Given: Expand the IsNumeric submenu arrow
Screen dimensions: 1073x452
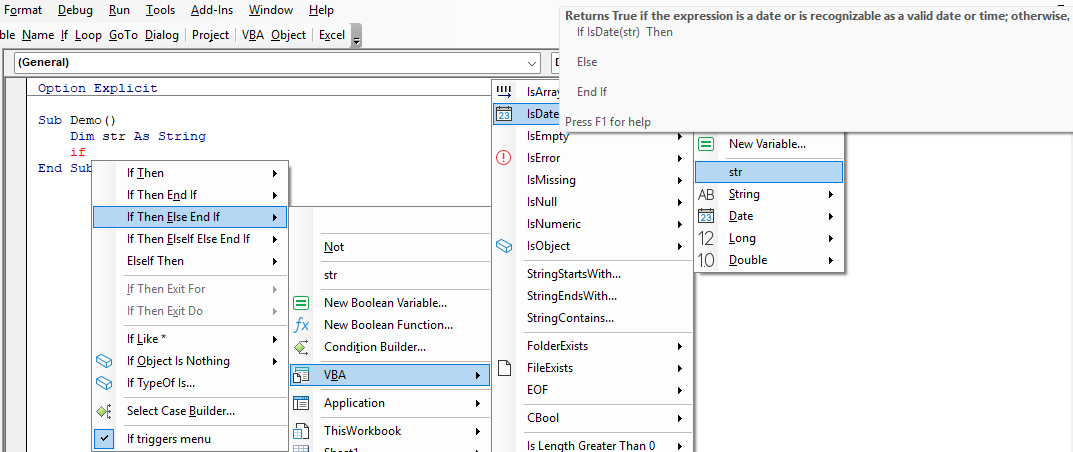Looking at the screenshot, I should 680,224.
